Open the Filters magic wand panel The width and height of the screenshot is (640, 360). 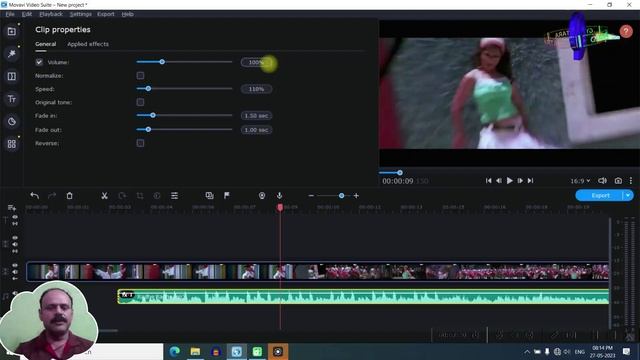coord(11,53)
